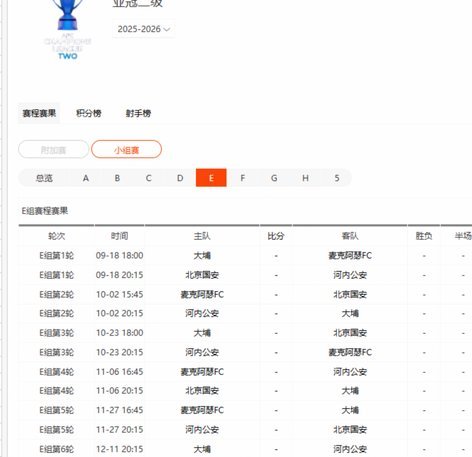Click the 胜负 column header
This screenshot has height=457, width=472.
pyautogui.click(x=424, y=236)
